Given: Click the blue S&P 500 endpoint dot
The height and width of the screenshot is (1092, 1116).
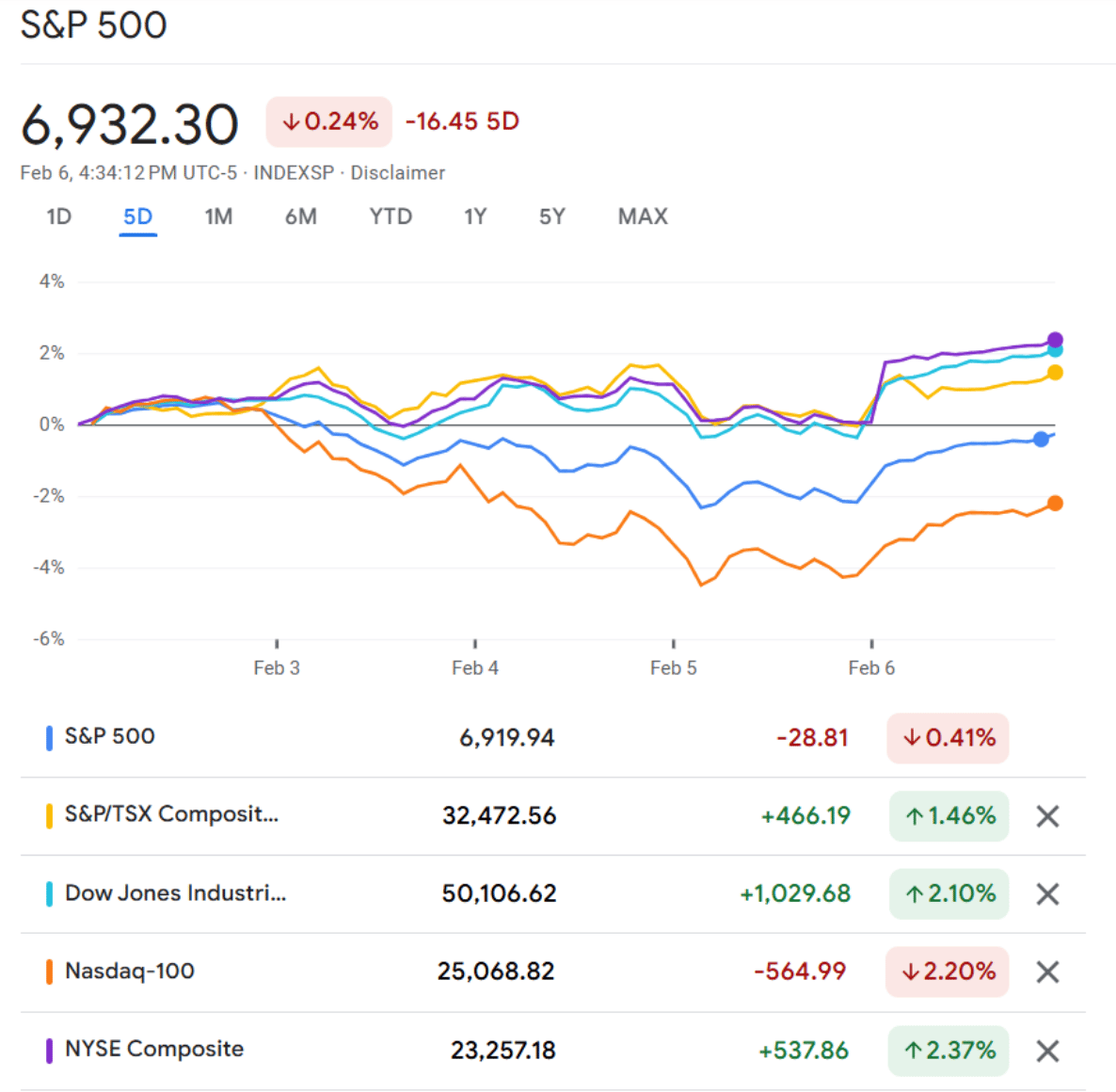Looking at the screenshot, I should 1041,439.
